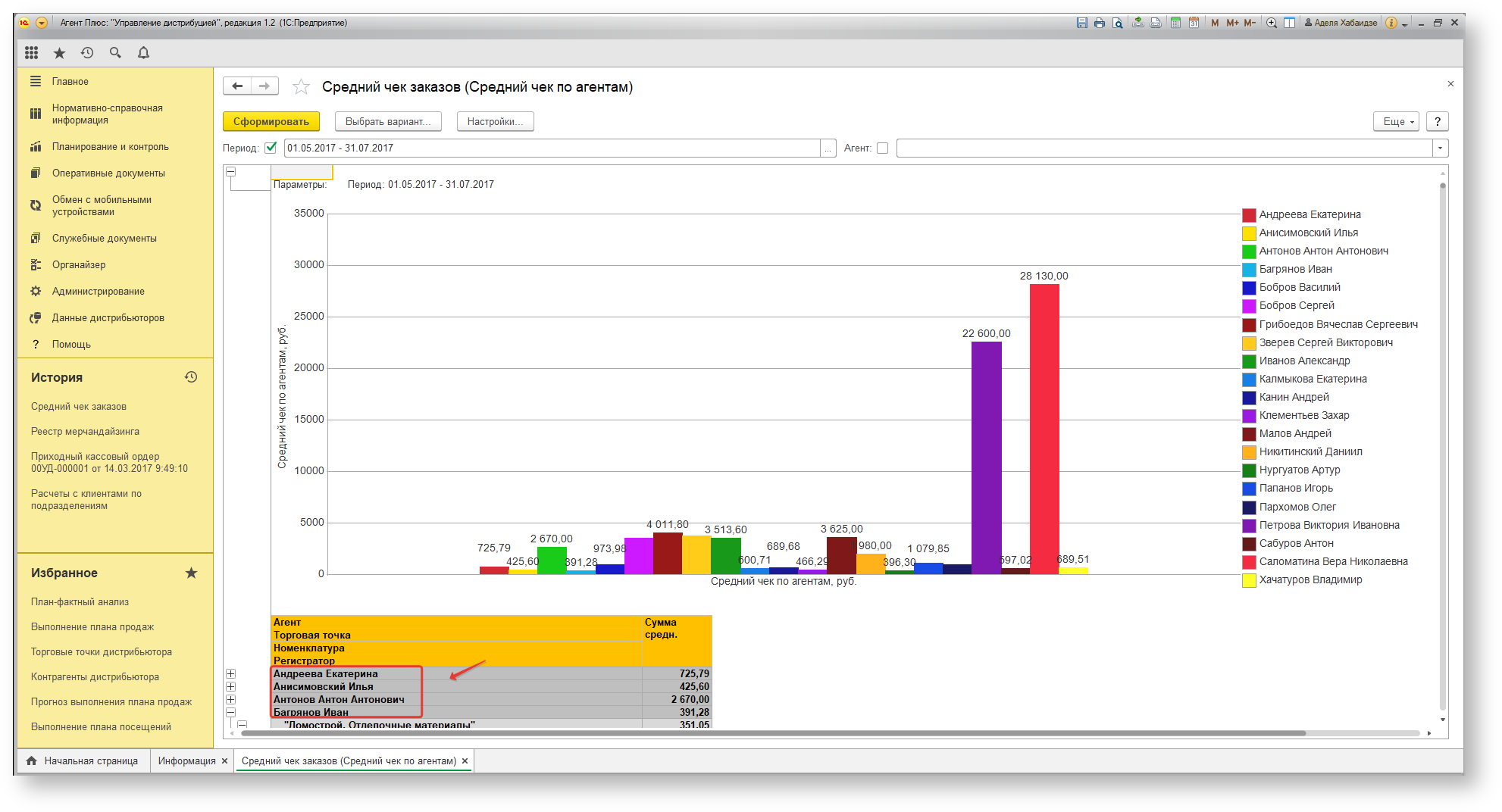
Task: Open the Агент dropdown arrow
Action: pyautogui.click(x=1440, y=148)
